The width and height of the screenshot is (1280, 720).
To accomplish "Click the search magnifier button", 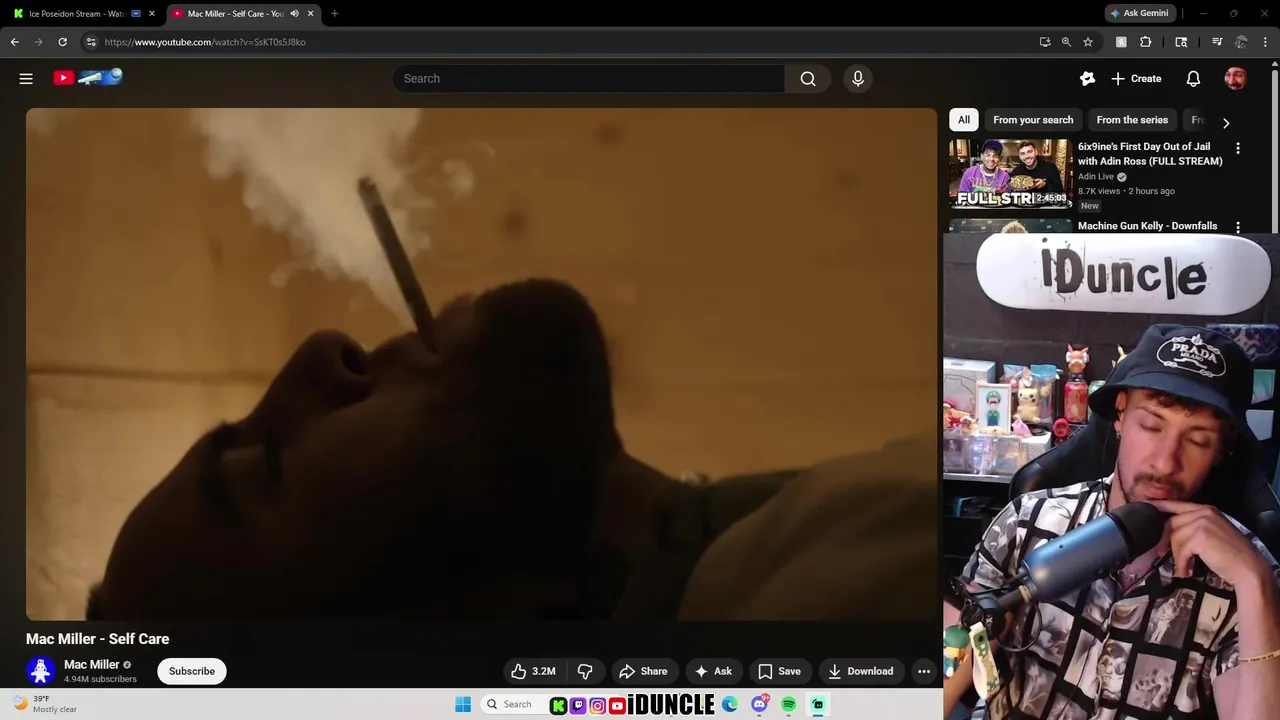I will point(808,78).
